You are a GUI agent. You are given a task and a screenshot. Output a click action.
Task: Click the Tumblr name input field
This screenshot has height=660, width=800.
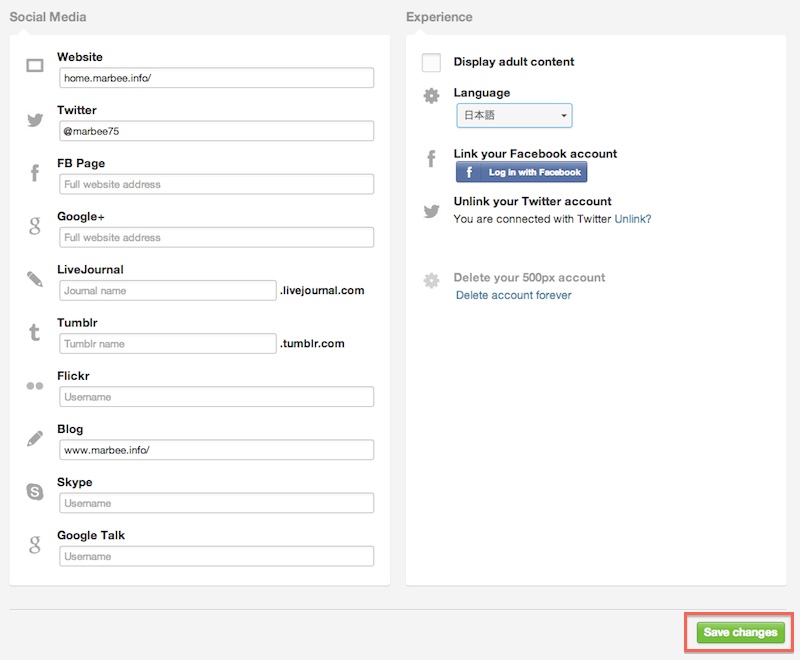(x=167, y=343)
